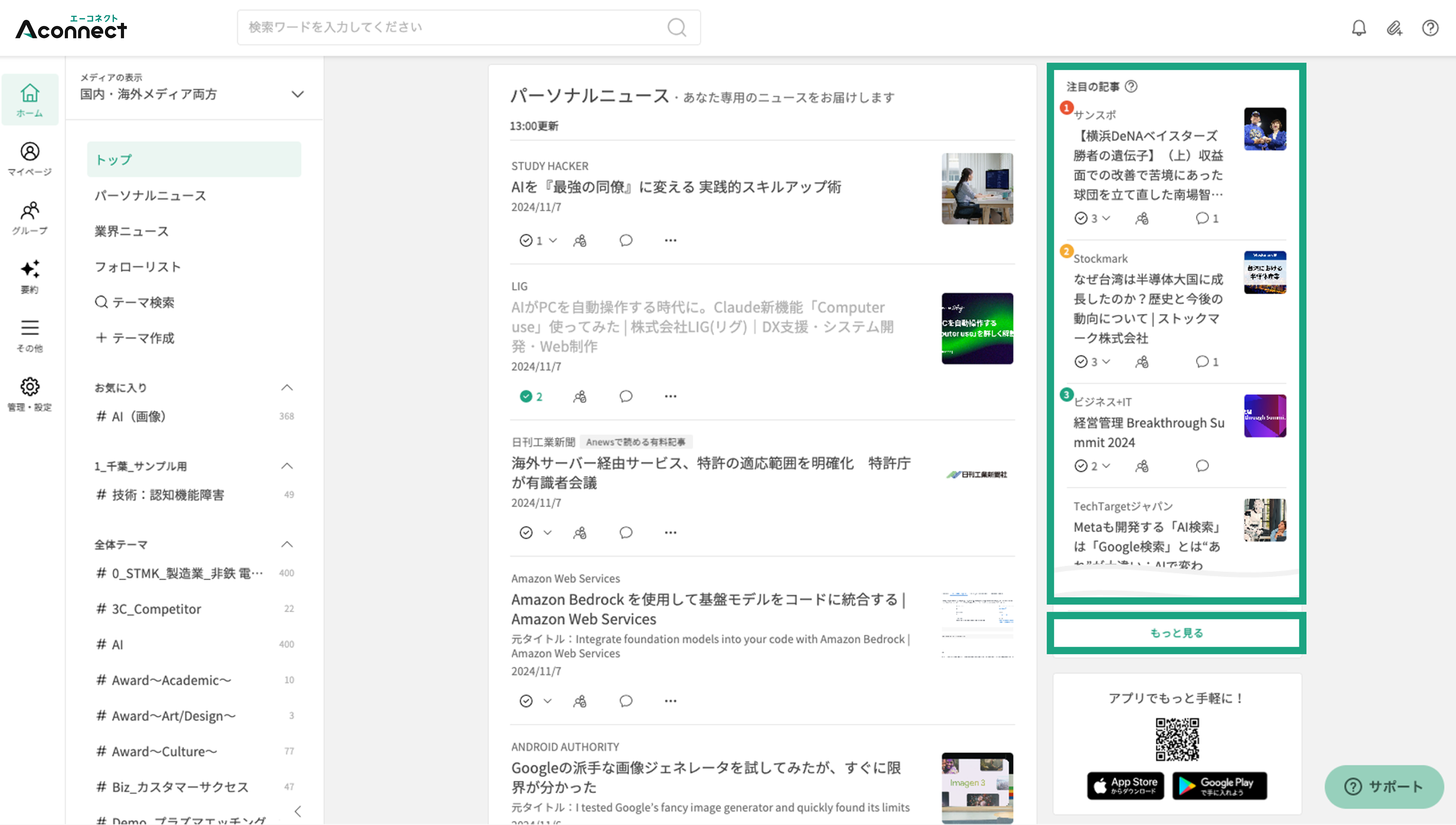Viewport: 1456px width, 825px height.
Task: Open the メディアの表示 dropdown
Action: [193, 88]
